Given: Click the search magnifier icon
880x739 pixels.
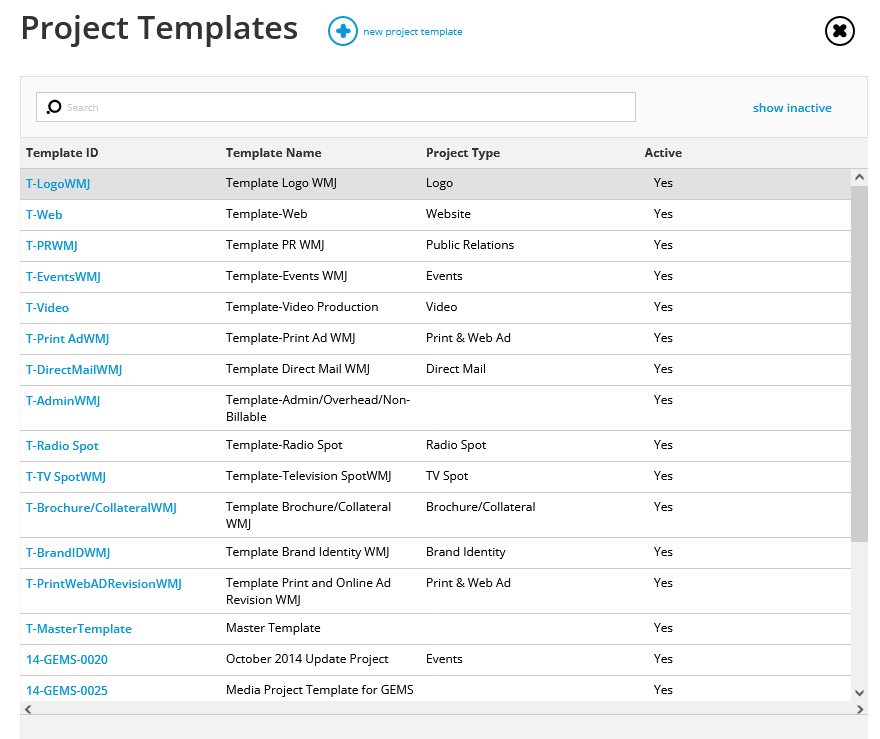Looking at the screenshot, I should (x=54, y=107).
